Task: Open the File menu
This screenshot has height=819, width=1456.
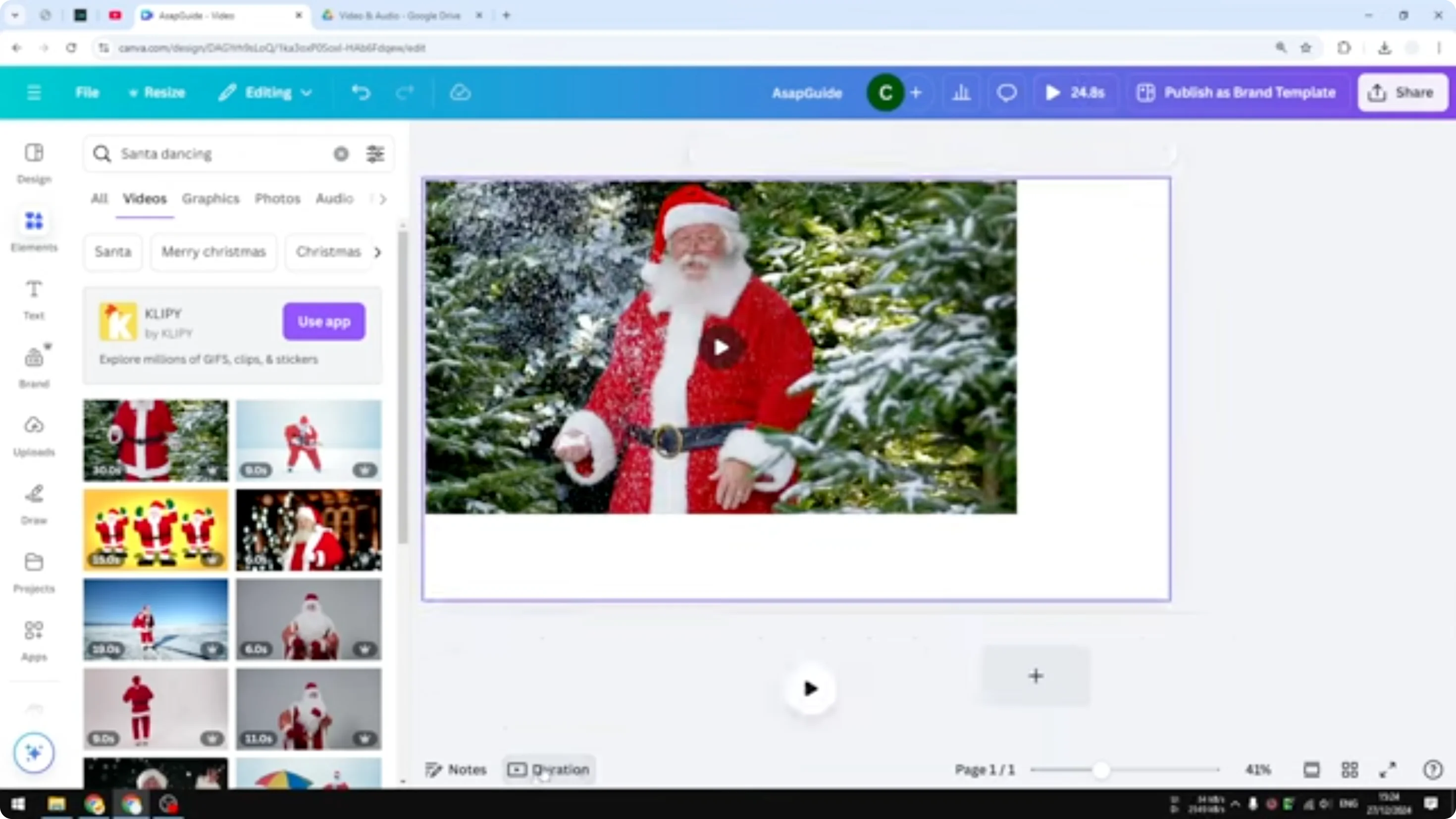Action: point(87,92)
